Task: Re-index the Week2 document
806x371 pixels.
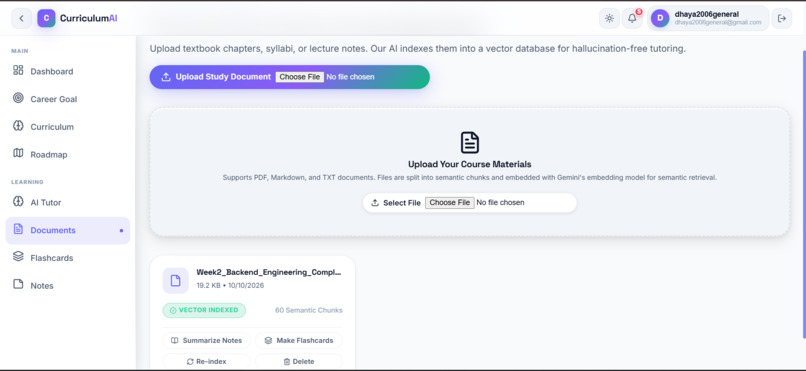Action: [206, 361]
